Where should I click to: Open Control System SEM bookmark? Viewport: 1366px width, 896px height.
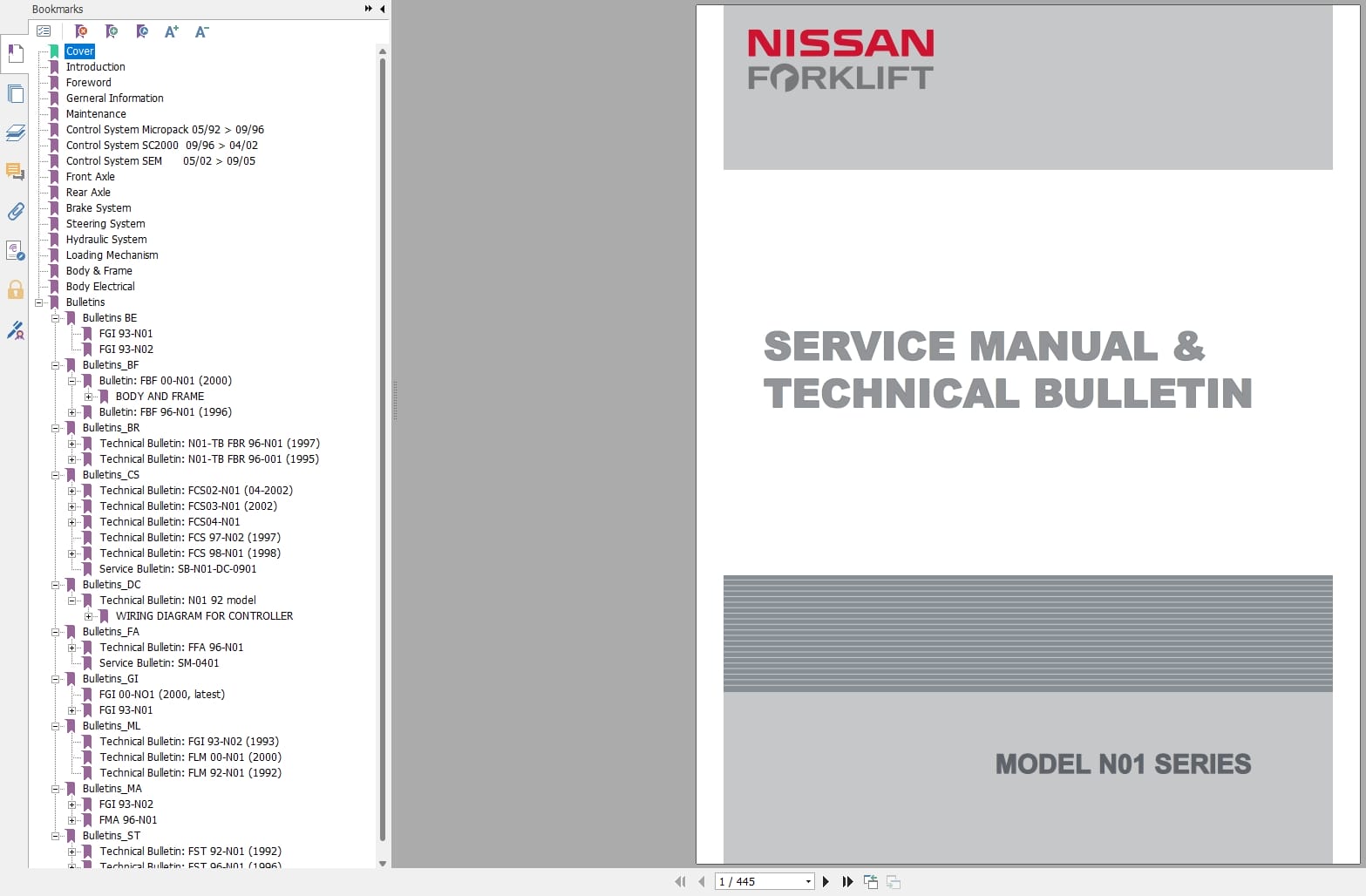tap(160, 161)
